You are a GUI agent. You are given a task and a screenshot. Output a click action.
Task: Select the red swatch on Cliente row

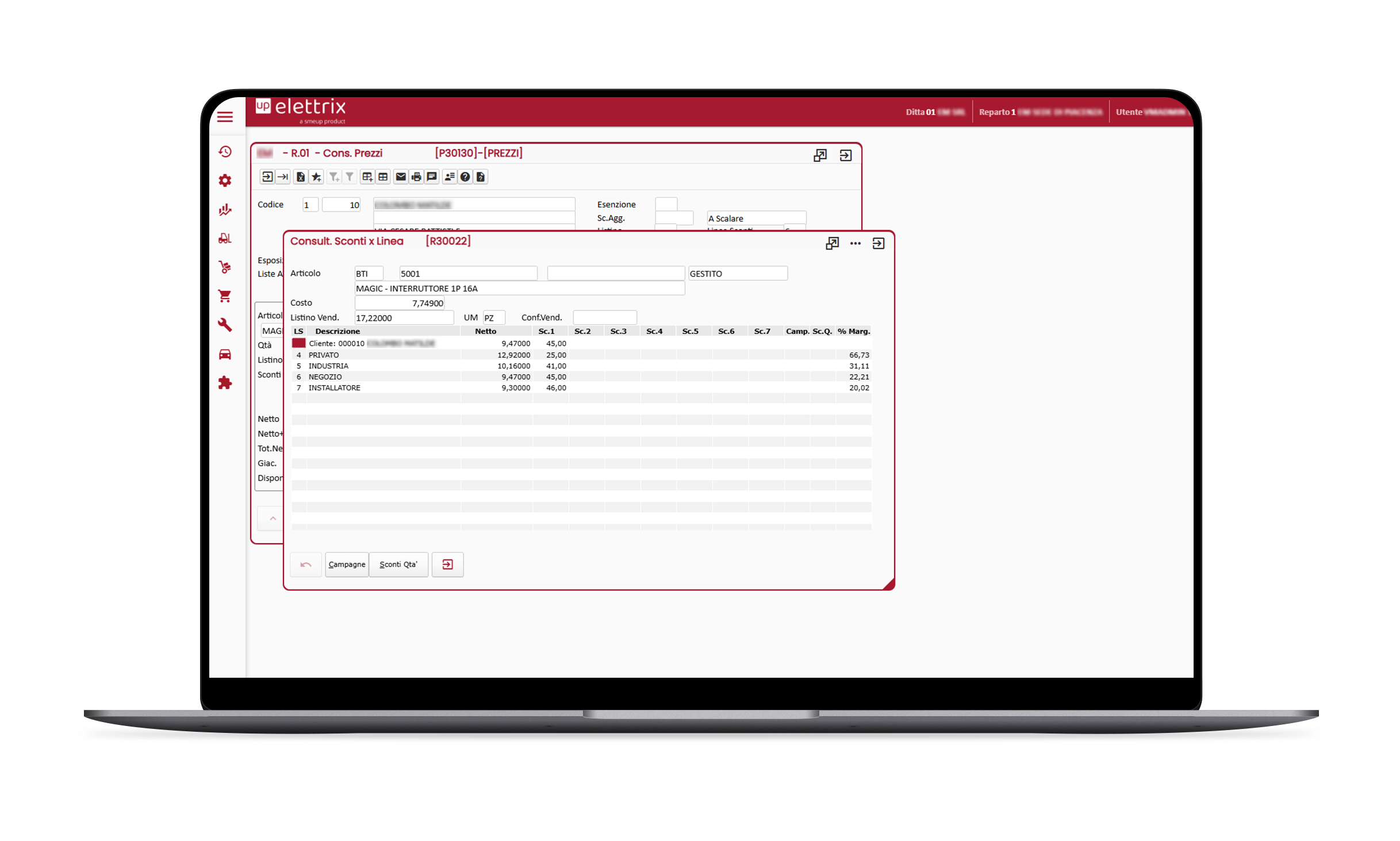pos(299,343)
